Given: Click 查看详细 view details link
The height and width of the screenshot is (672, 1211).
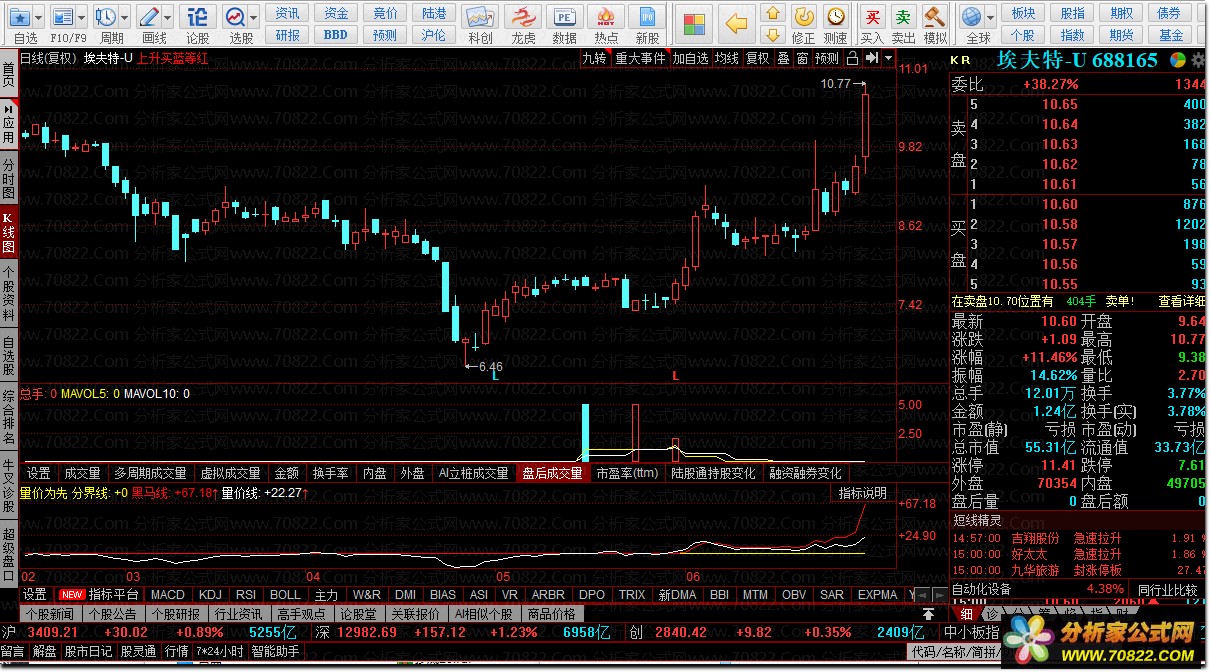Looking at the screenshot, I should coord(1182,301).
